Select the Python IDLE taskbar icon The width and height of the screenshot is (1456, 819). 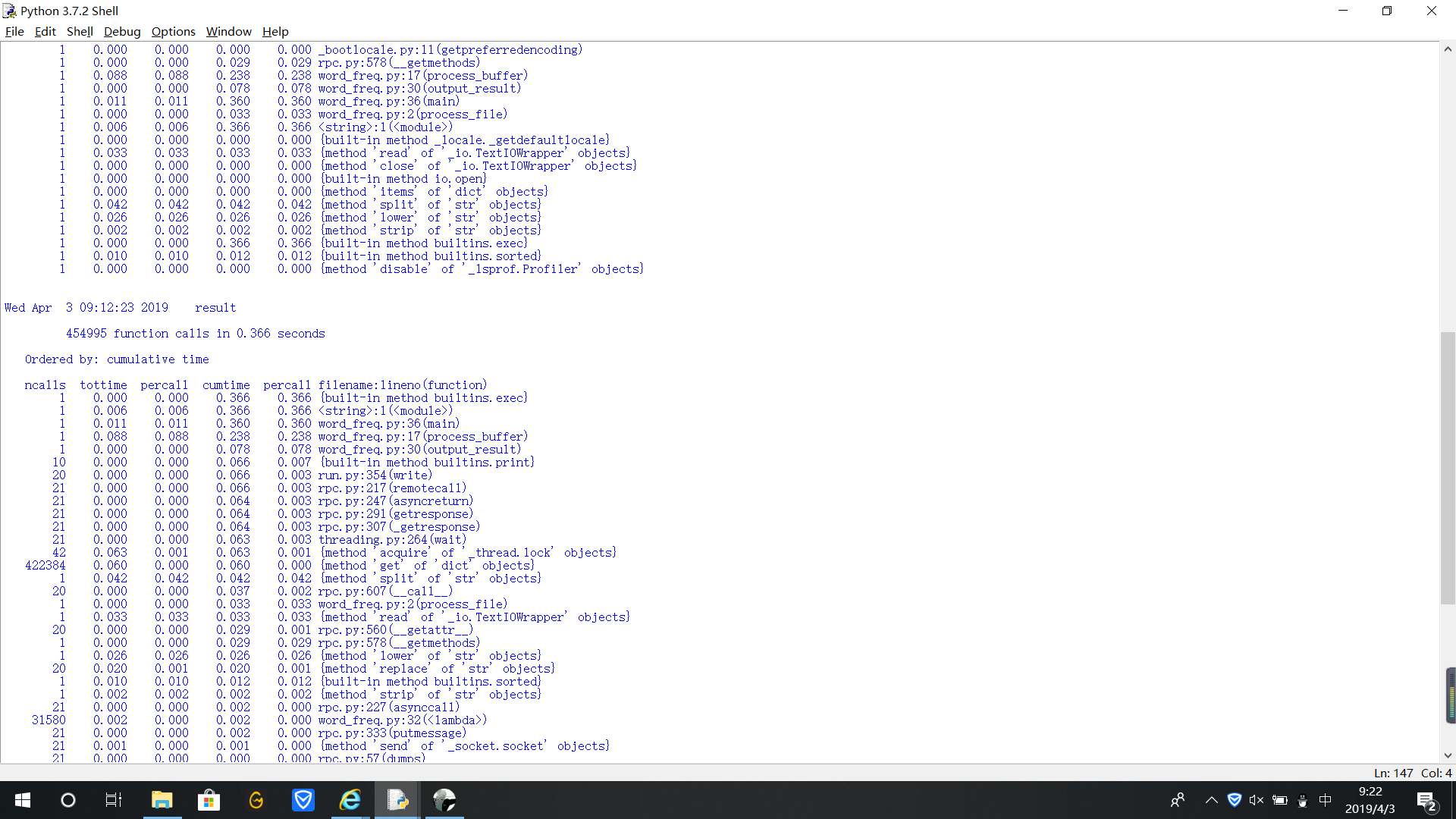click(397, 800)
